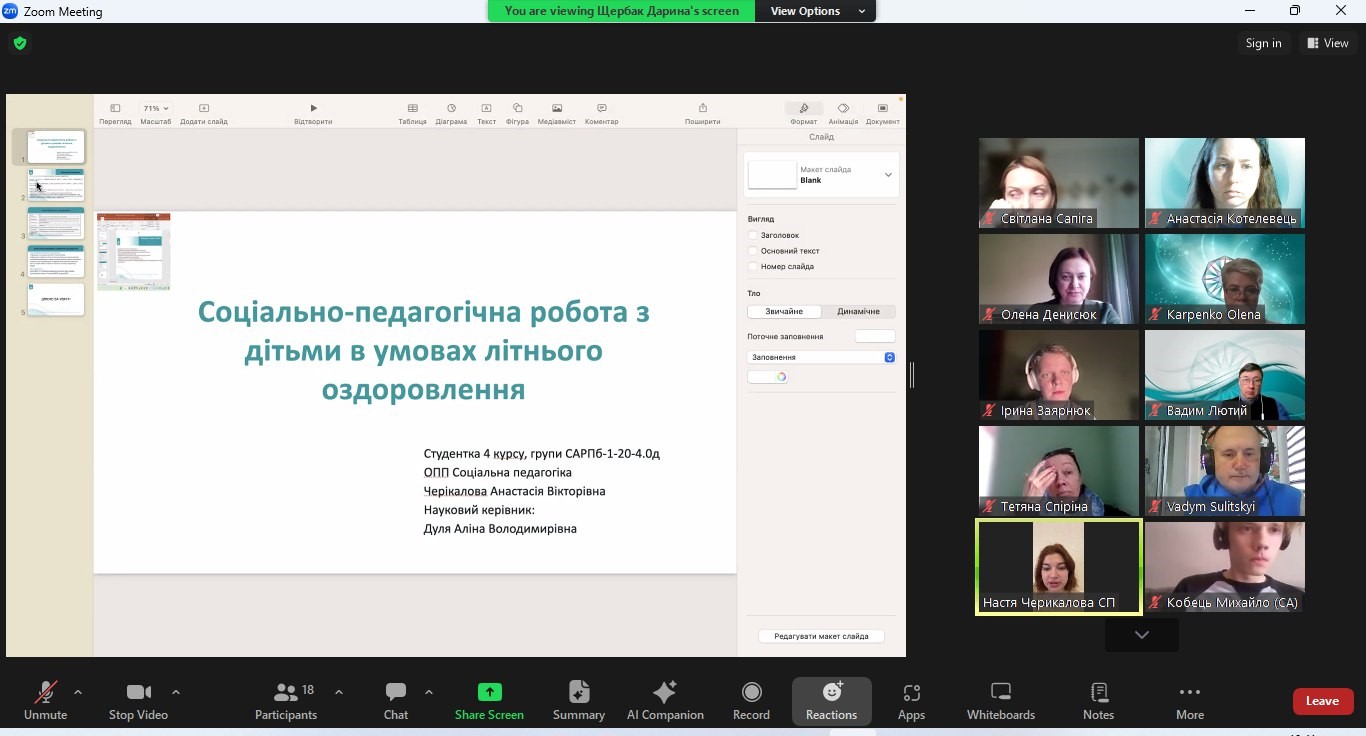The image size is (1366, 736).
Task: Click the green Share Screen icon
Action: 489,692
